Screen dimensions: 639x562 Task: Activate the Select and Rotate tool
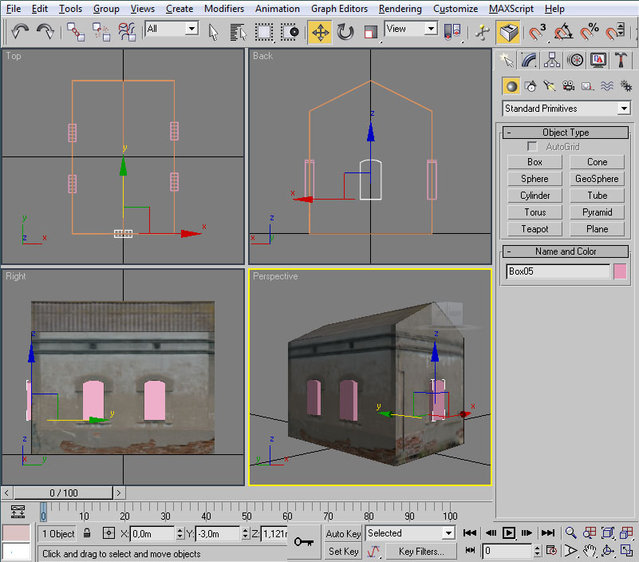[x=346, y=32]
